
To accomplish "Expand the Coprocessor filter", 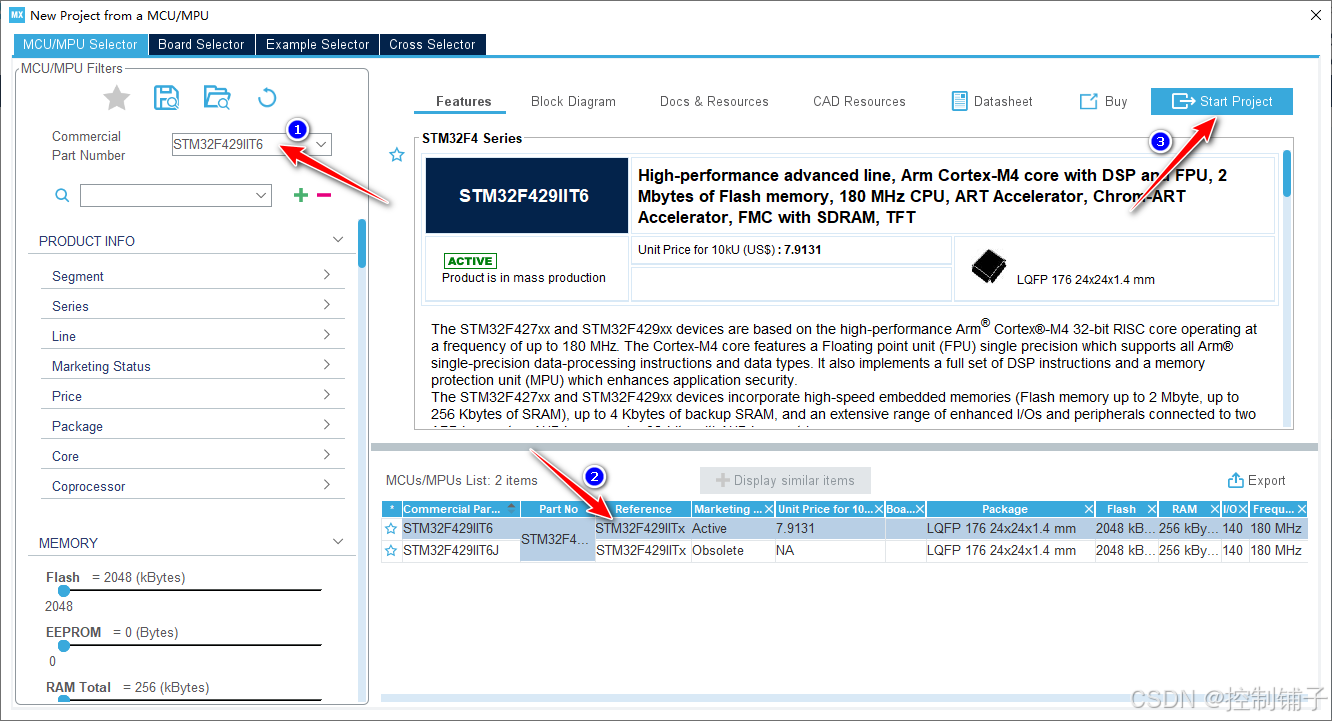I will 327,485.
